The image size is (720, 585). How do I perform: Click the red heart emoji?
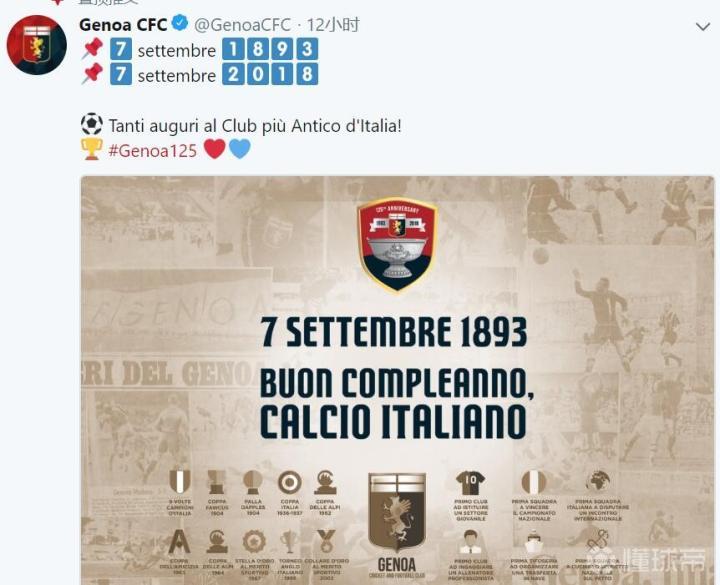[x=214, y=149]
